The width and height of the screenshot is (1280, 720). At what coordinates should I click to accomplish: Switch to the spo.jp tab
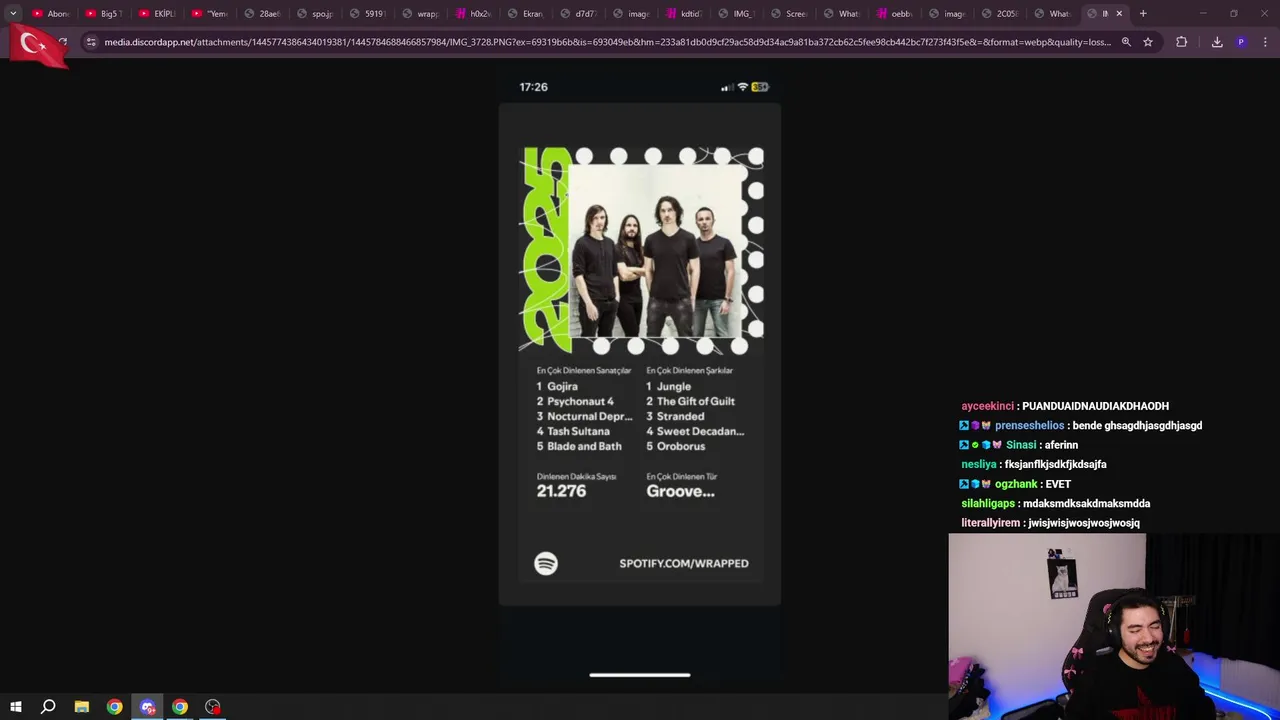click(x=315, y=13)
